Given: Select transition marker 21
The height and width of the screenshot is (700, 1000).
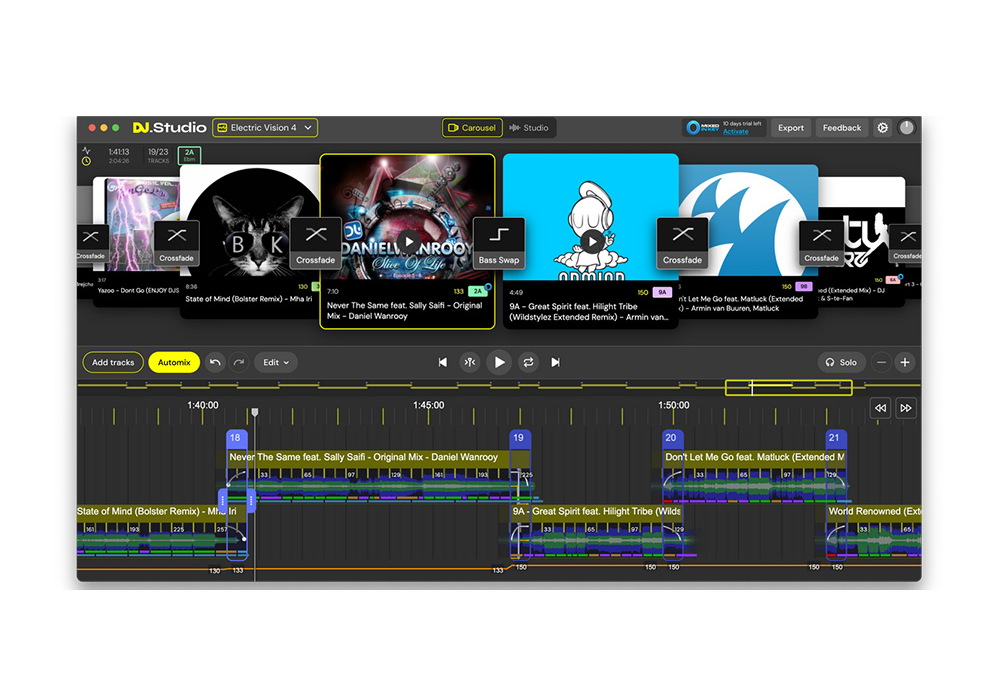Looking at the screenshot, I should tap(834, 438).
